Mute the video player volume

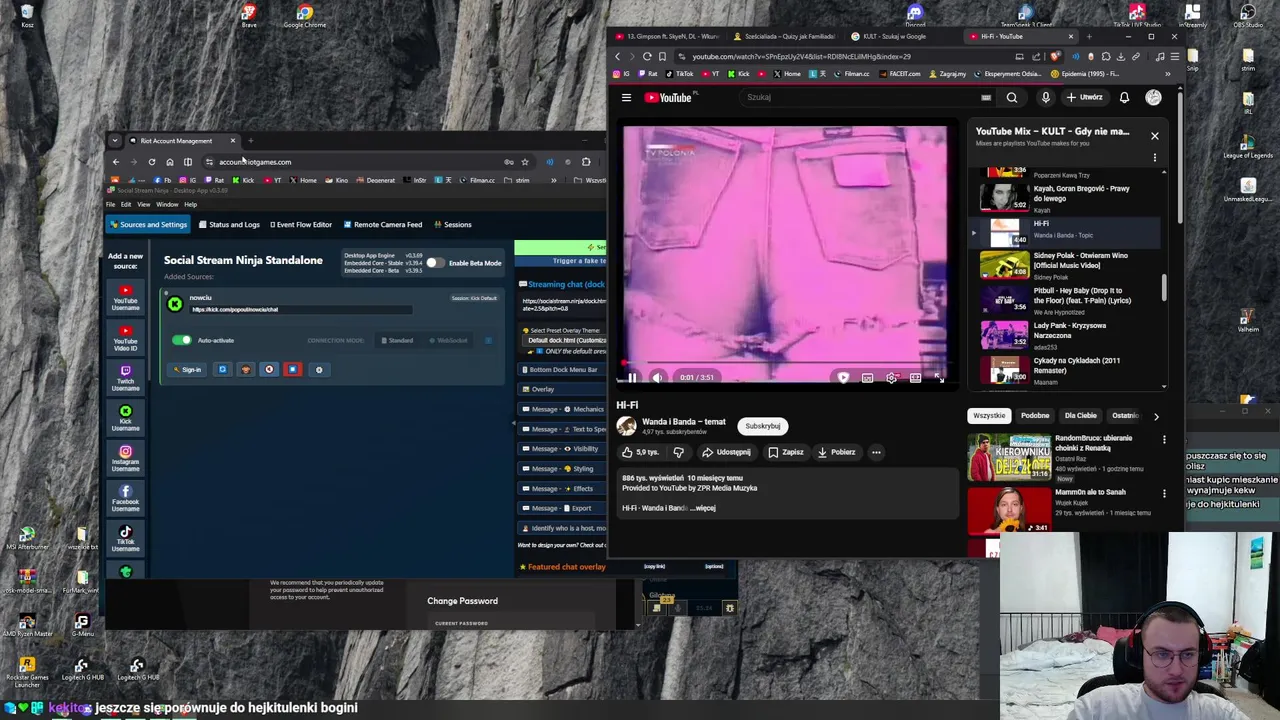coord(657,378)
